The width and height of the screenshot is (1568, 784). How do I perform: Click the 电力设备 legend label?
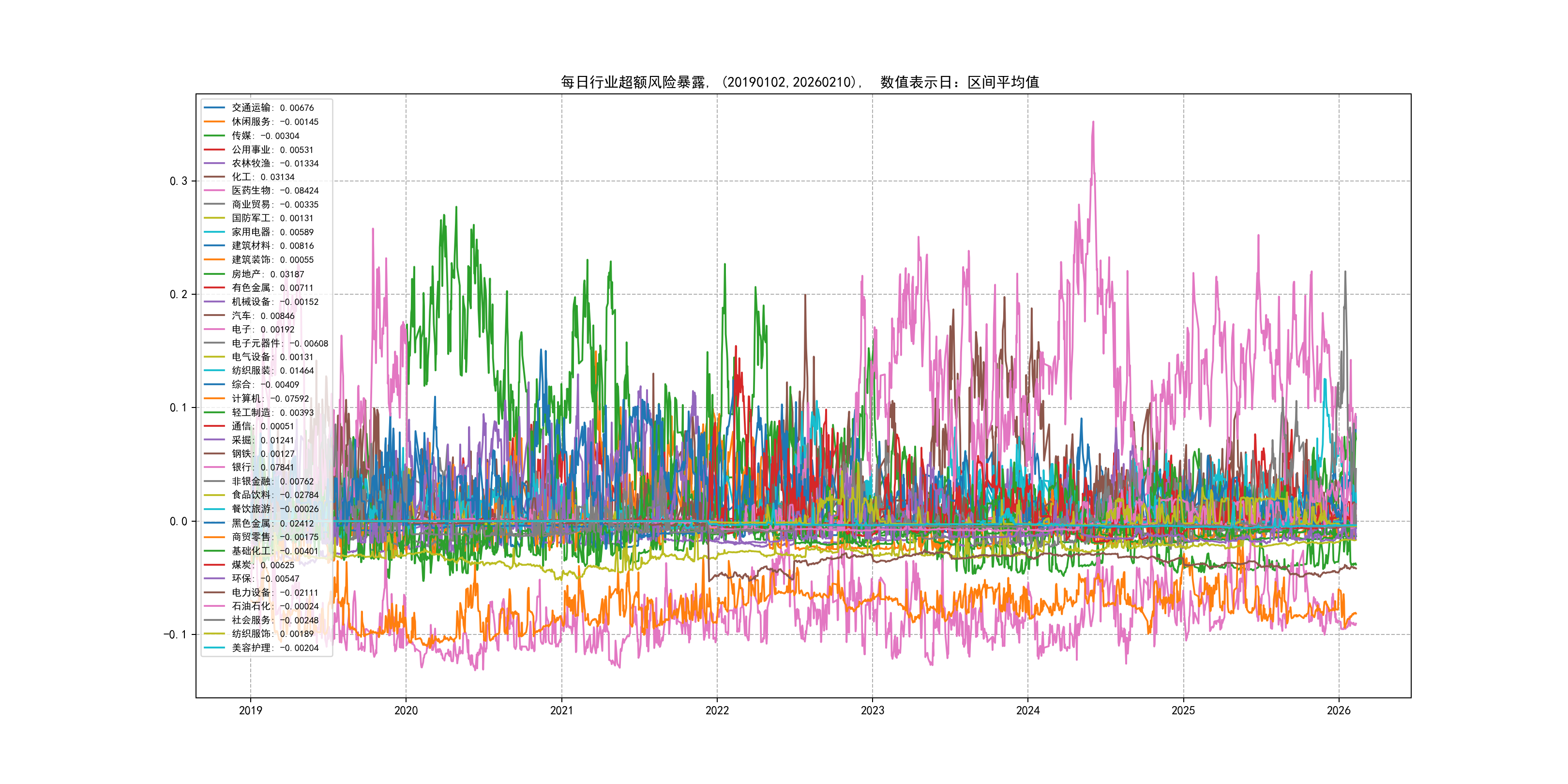274,592
